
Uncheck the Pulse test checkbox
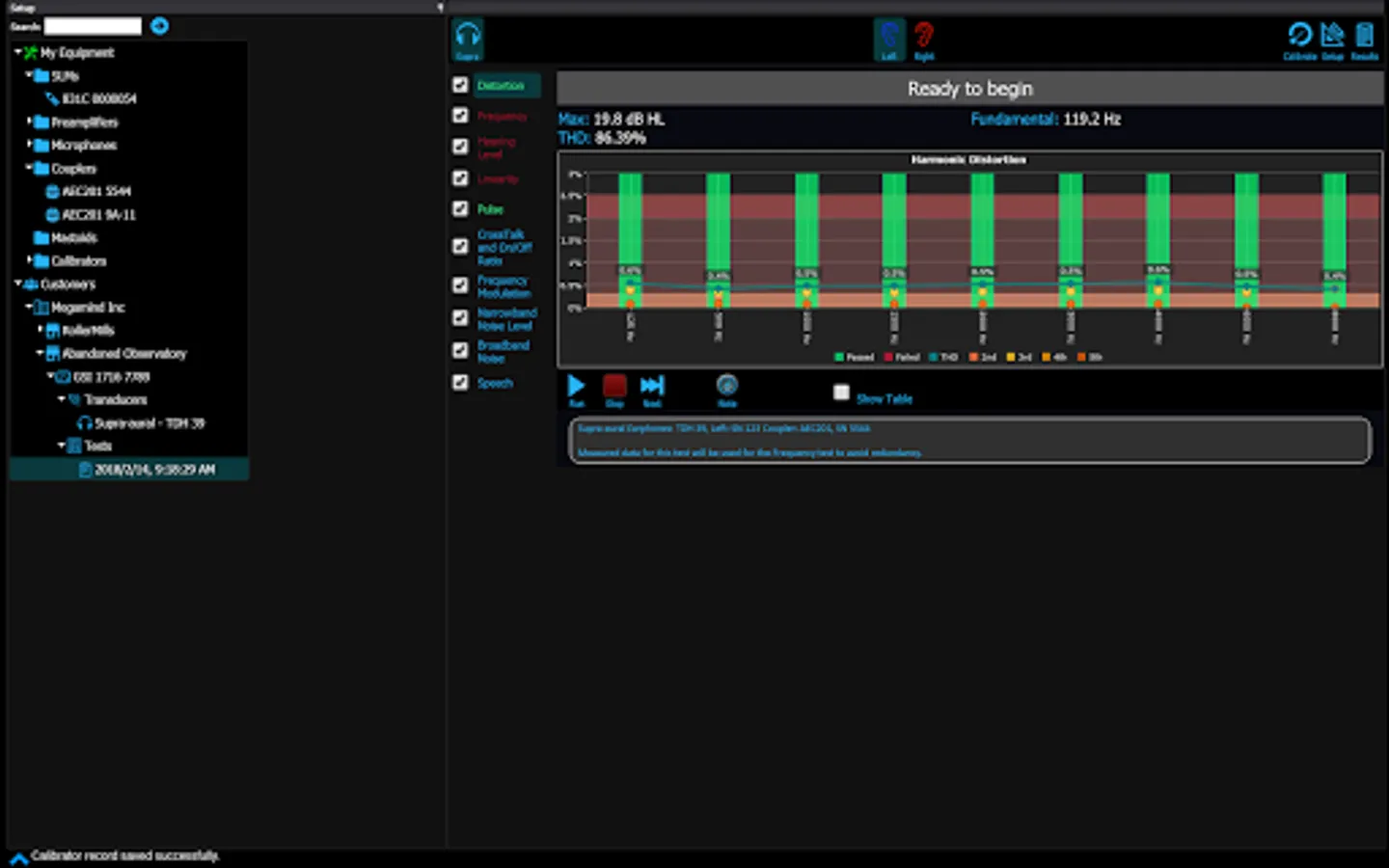pos(461,208)
